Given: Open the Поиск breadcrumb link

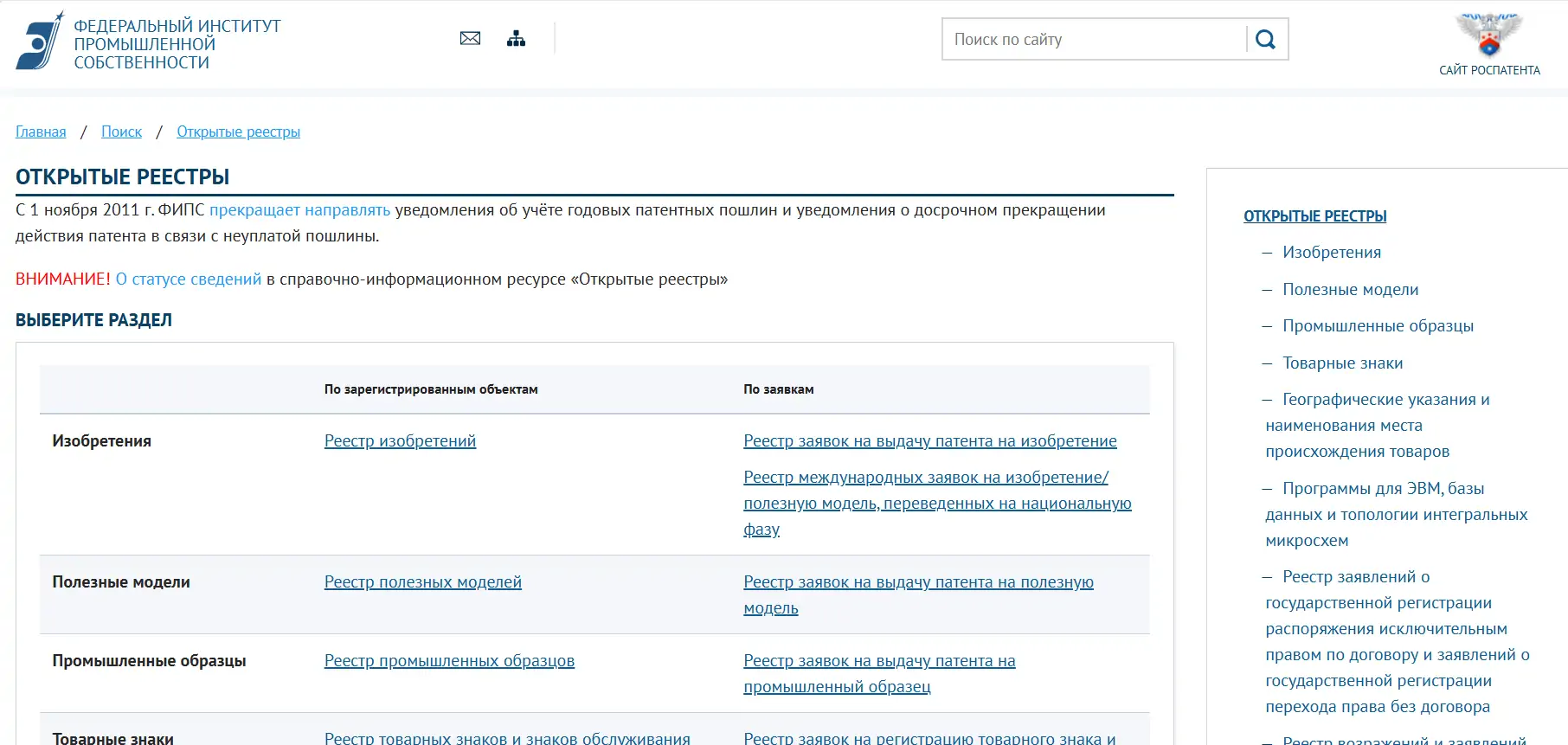Looking at the screenshot, I should [x=121, y=132].
